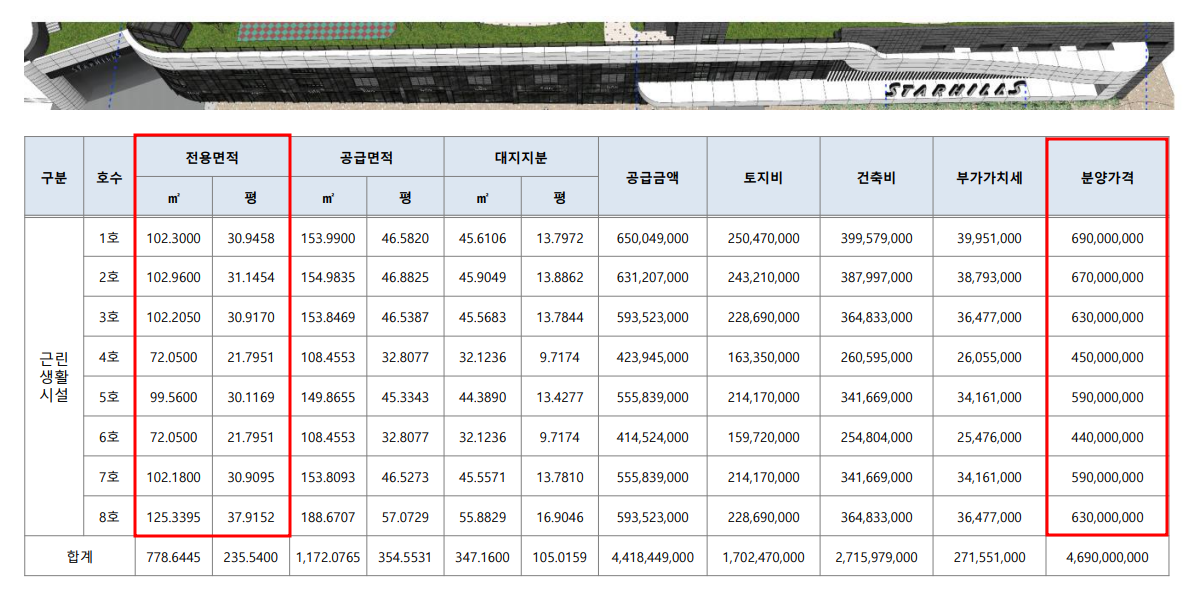Image resolution: width=1187 pixels, height=608 pixels.
Task: Click the 631,207,000 amount cell
Action: click(x=653, y=278)
